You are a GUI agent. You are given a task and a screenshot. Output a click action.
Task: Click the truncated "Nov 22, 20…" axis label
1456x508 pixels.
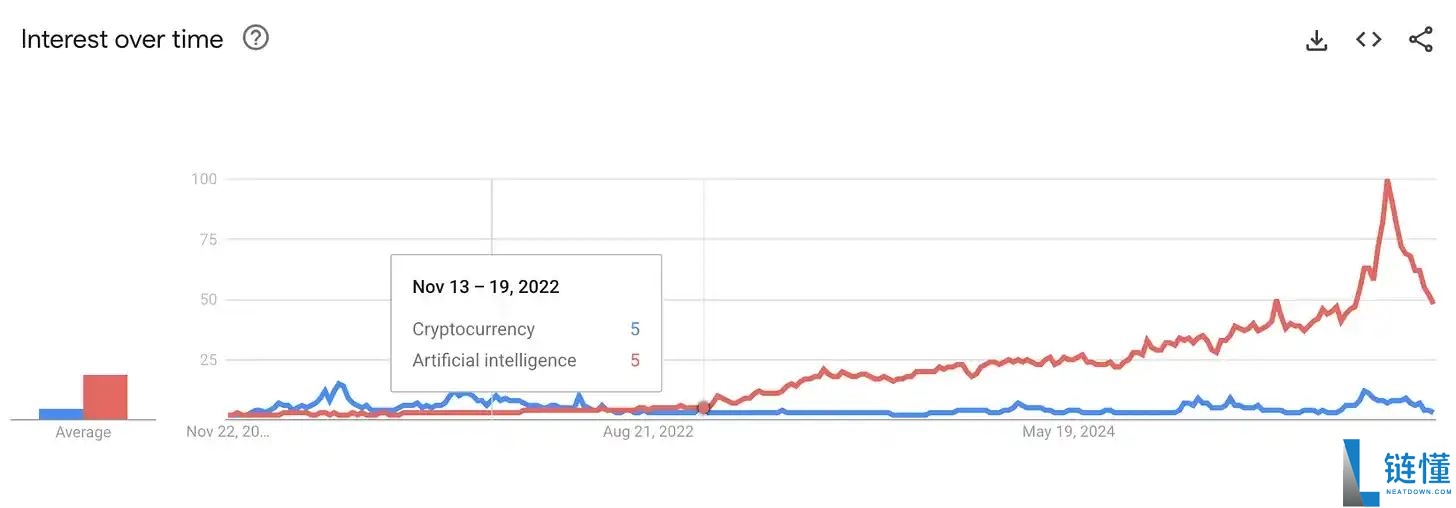[x=228, y=432]
